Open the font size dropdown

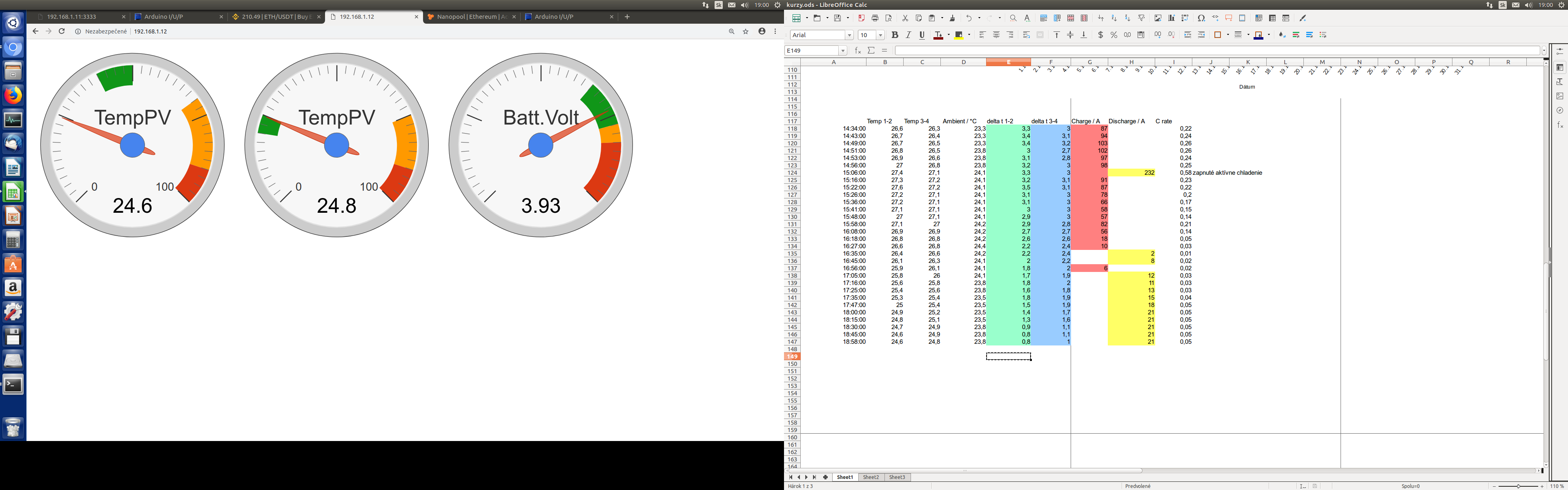(880, 35)
